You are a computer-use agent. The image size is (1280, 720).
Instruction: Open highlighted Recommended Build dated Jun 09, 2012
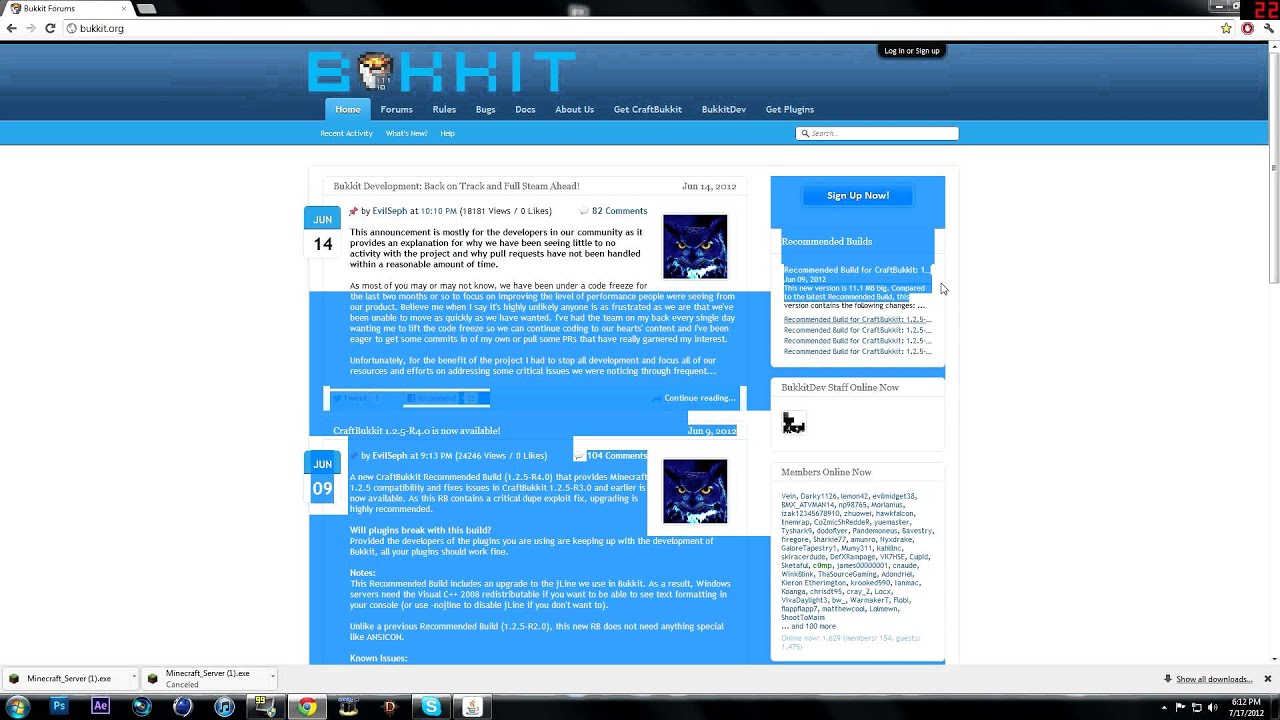856,270
